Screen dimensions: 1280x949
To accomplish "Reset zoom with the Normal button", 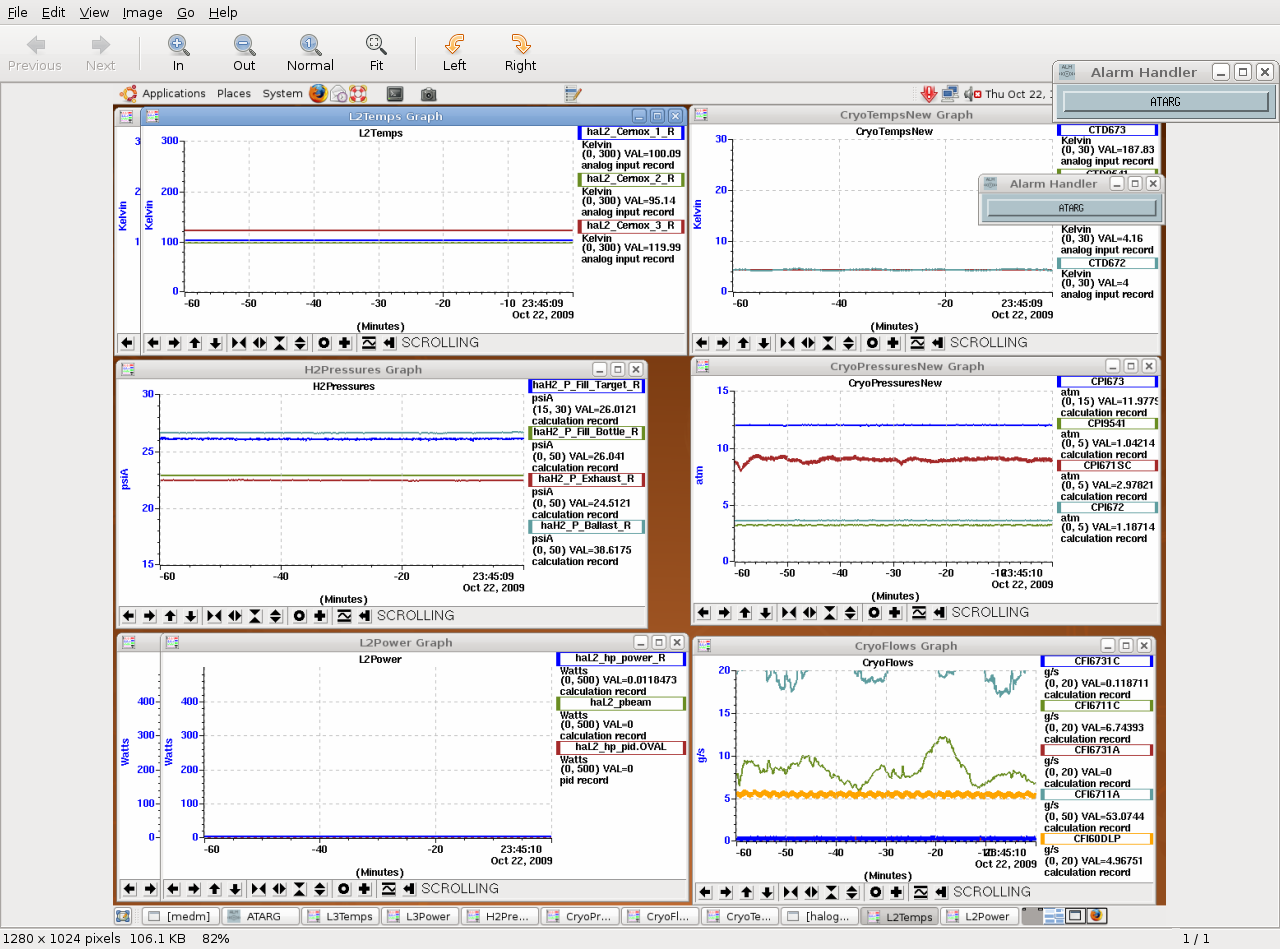I will (310, 53).
